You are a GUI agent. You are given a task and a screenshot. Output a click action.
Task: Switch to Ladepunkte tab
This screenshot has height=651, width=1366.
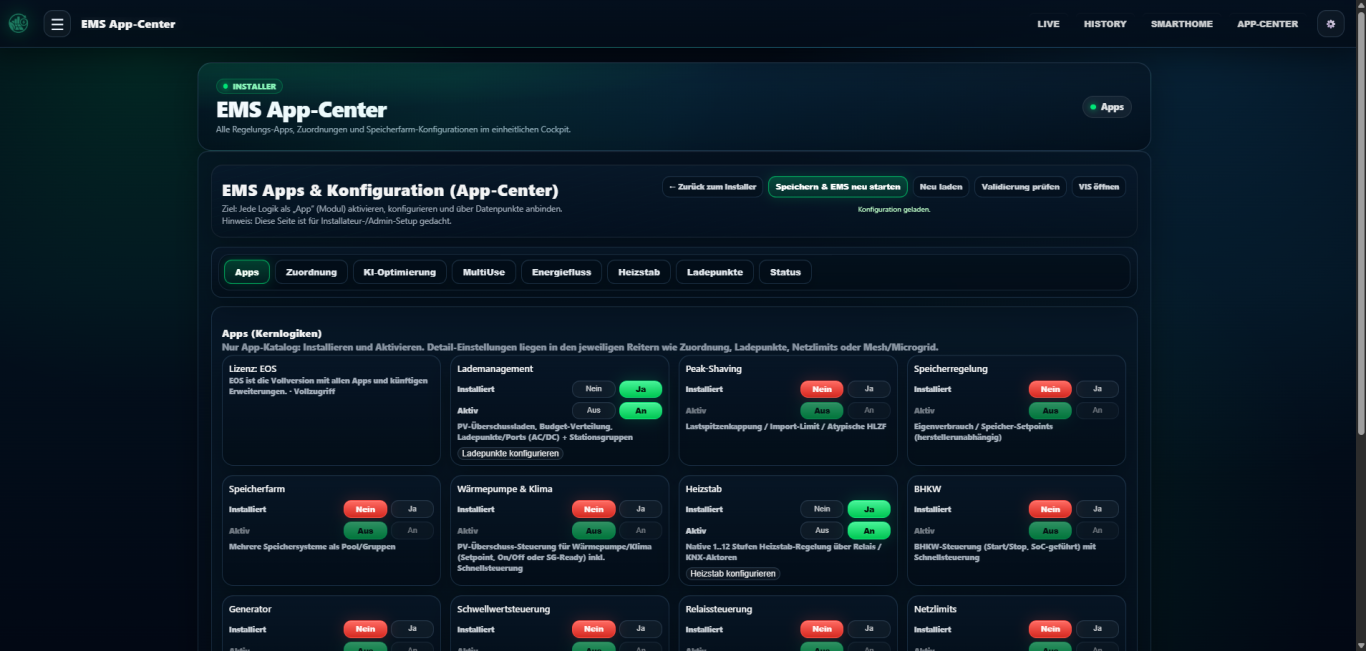(715, 272)
